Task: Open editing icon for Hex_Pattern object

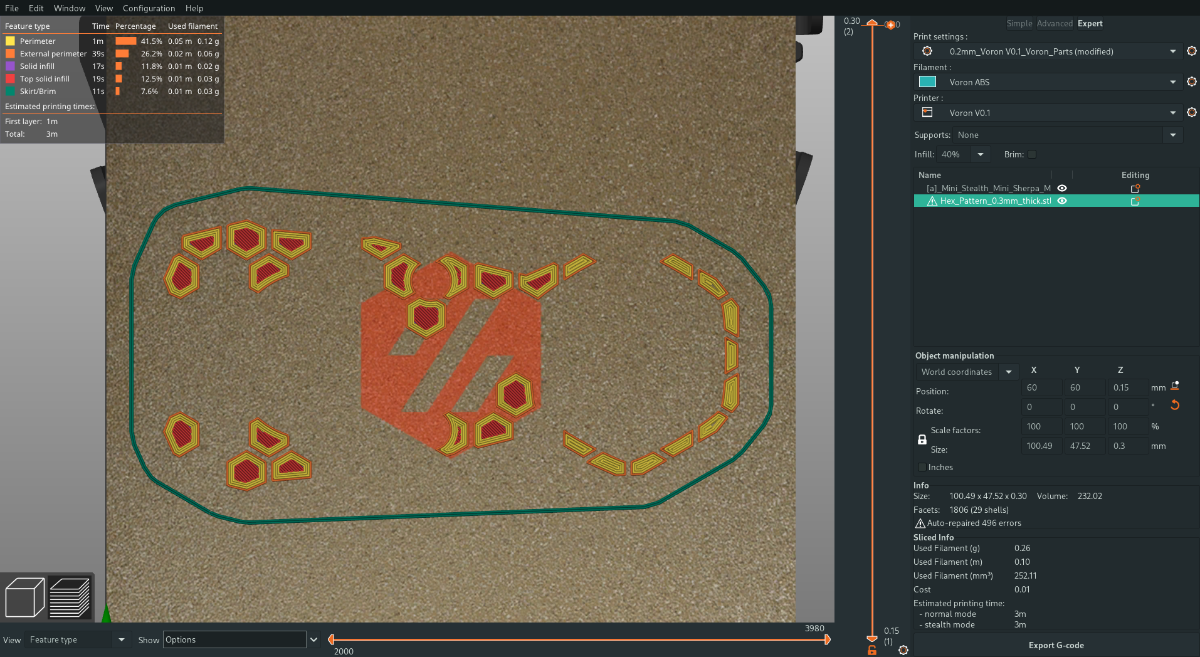Action: point(1135,201)
